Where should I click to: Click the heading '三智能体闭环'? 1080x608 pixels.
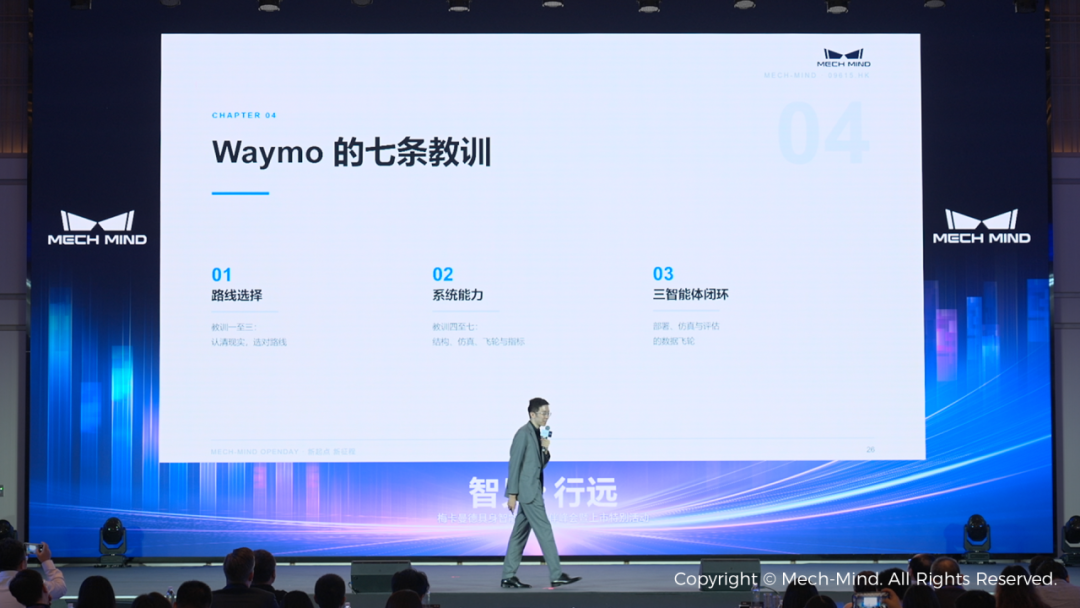(691, 294)
